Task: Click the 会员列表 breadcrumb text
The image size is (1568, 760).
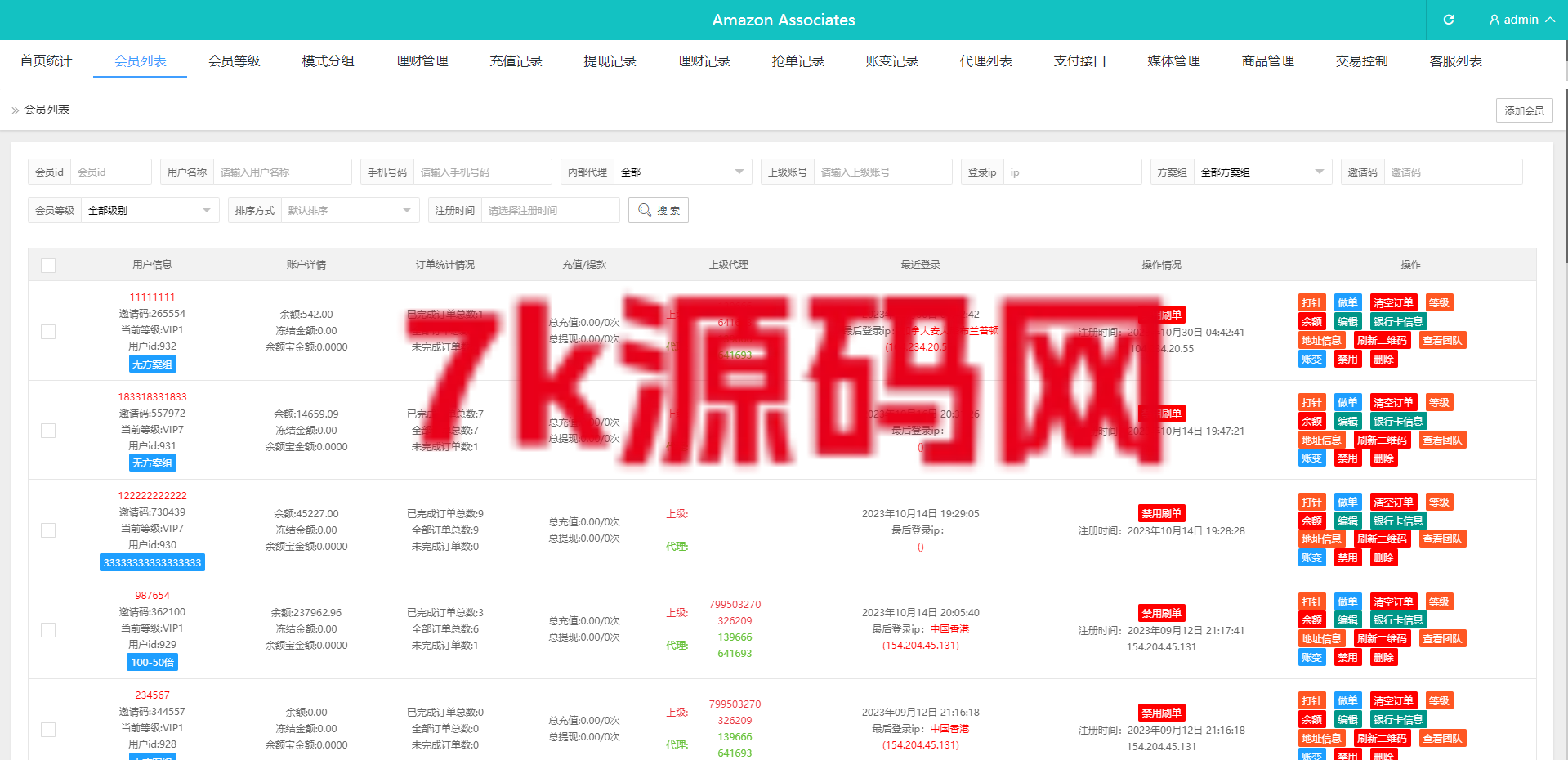Action: pos(47,110)
